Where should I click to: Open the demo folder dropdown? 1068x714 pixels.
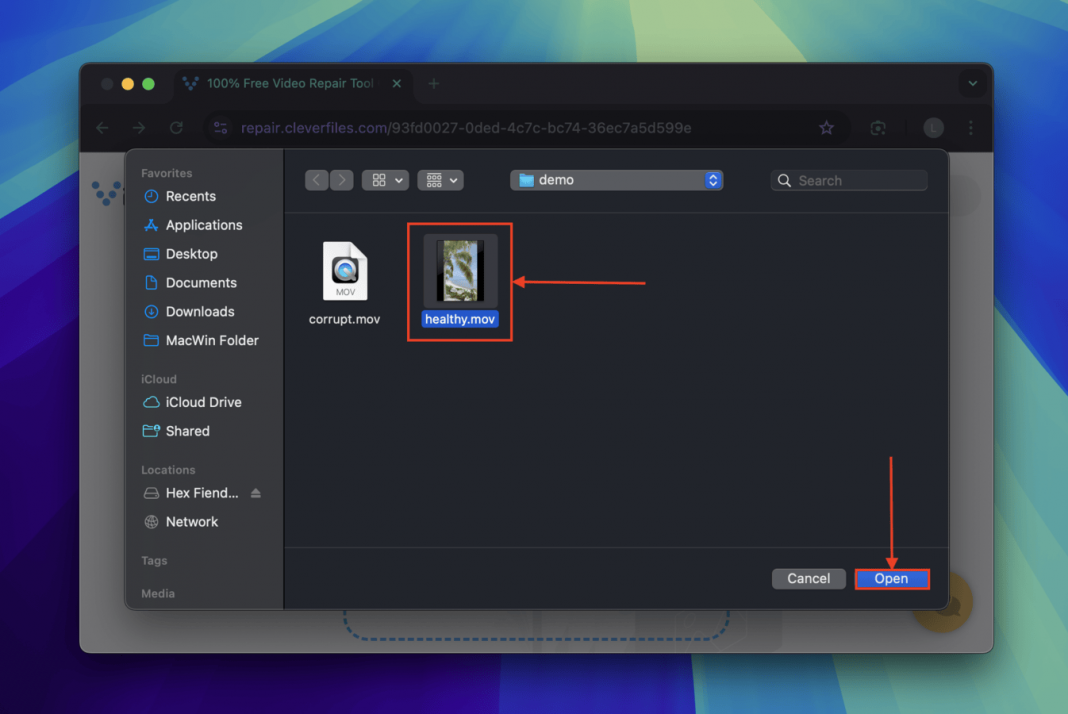616,180
